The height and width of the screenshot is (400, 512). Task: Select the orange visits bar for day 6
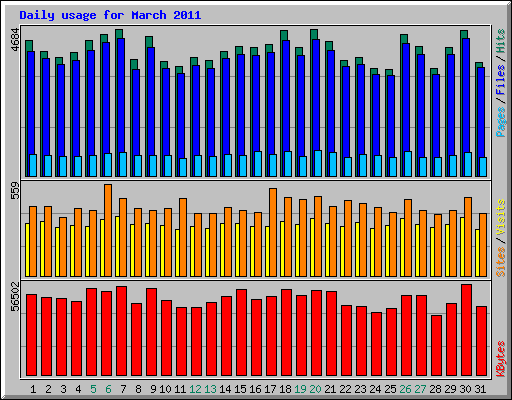coord(108,230)
